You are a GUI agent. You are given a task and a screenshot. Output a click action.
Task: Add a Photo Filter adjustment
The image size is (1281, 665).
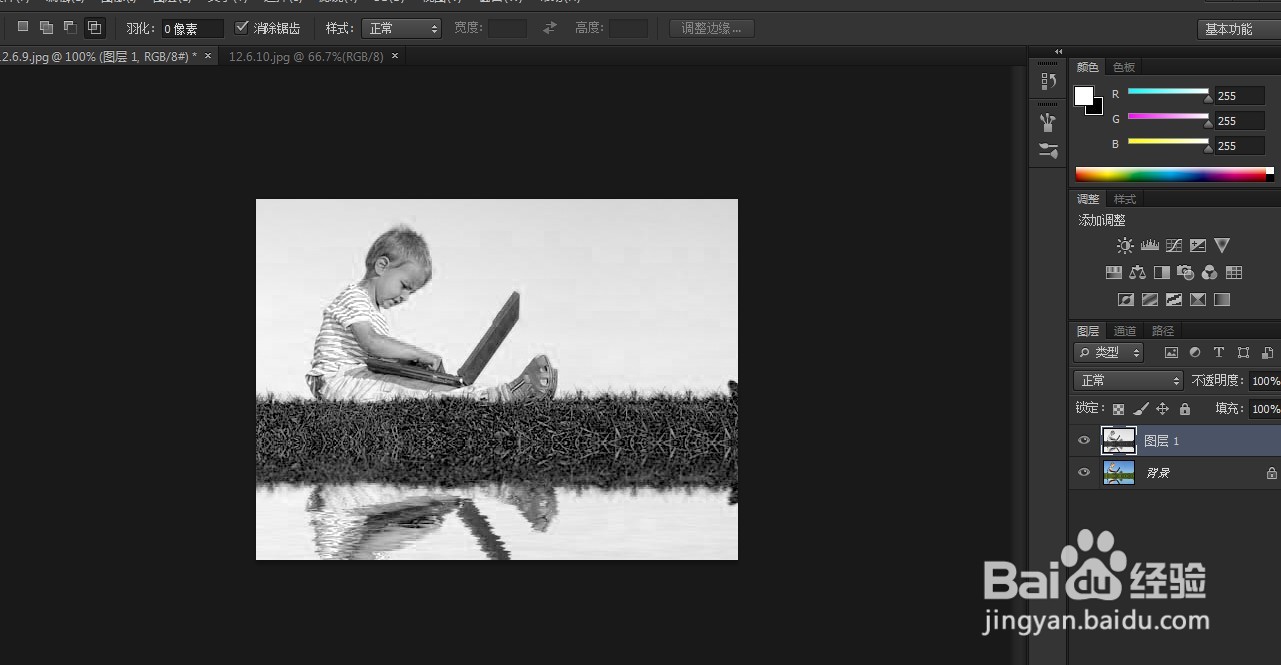click(1185, 272)
